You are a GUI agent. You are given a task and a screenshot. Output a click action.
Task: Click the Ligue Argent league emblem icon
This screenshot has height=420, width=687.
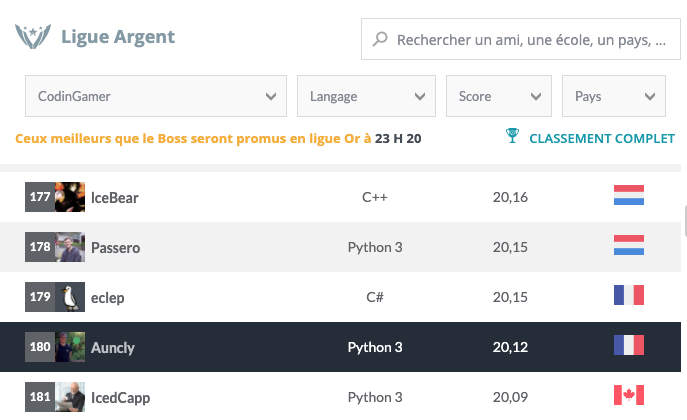[33, 36]
